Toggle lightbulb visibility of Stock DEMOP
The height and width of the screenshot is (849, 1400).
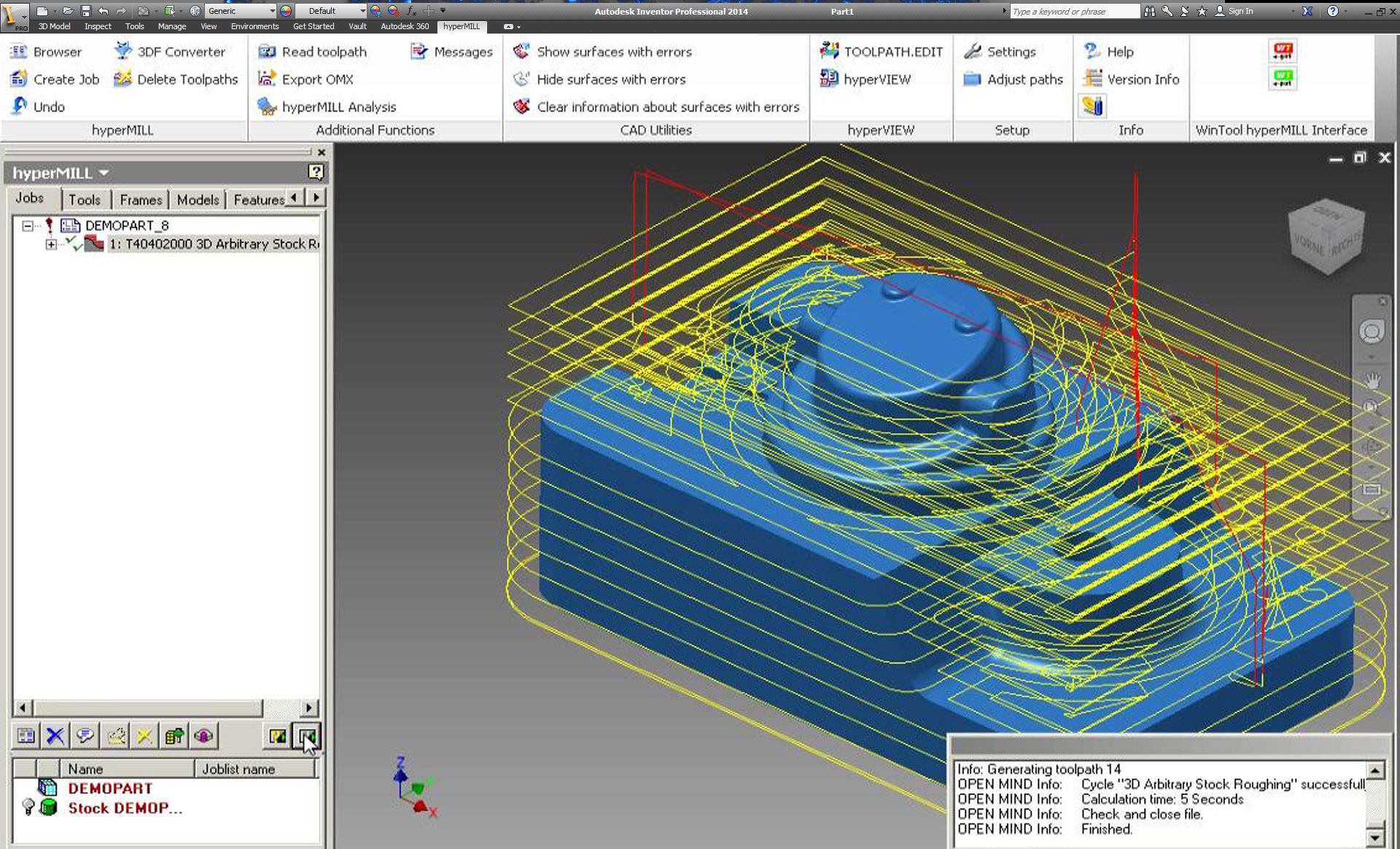click(x=28, y=807)
